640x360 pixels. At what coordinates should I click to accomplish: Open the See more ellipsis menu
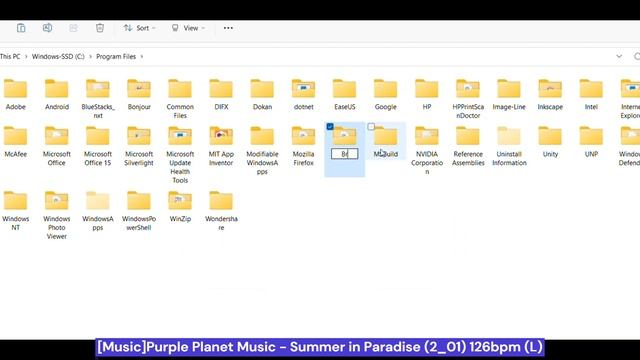point(228,28)
